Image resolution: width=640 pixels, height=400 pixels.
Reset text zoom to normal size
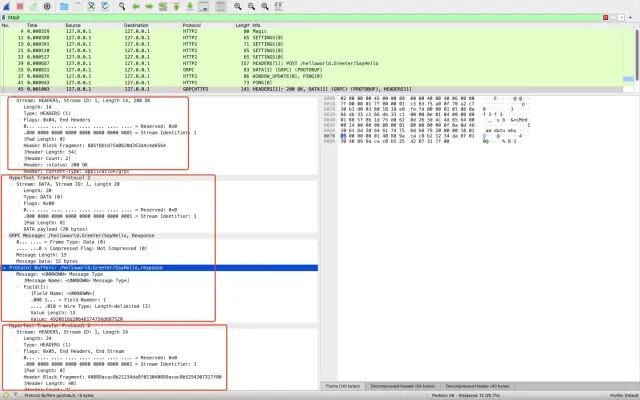(x=265, y=6)
